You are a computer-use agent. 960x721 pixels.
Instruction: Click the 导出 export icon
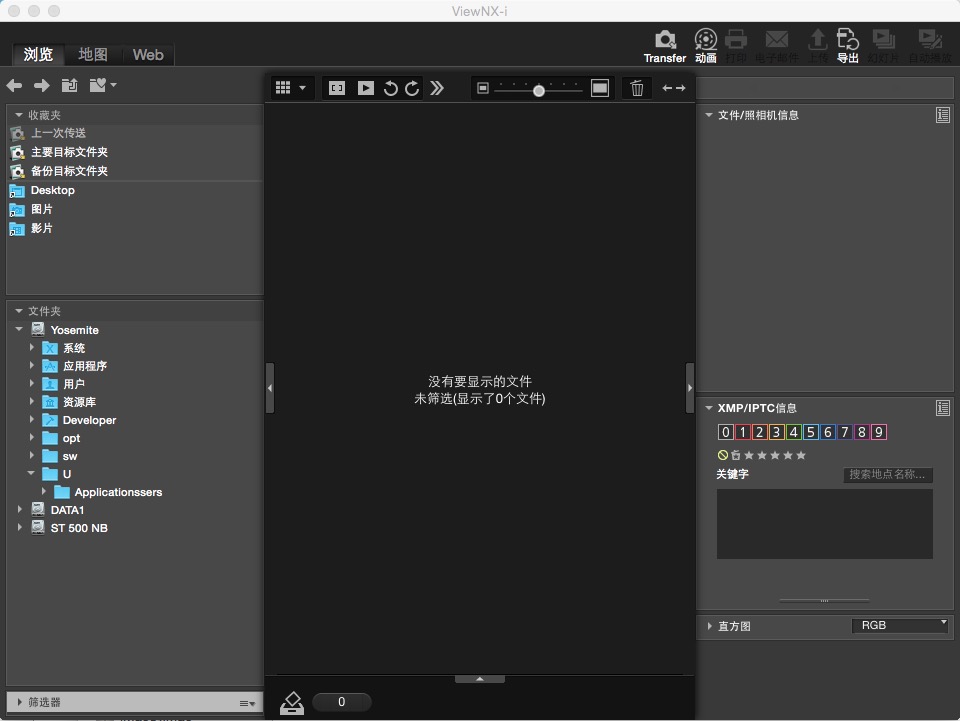pyautogui.click(x=847, y=40)
